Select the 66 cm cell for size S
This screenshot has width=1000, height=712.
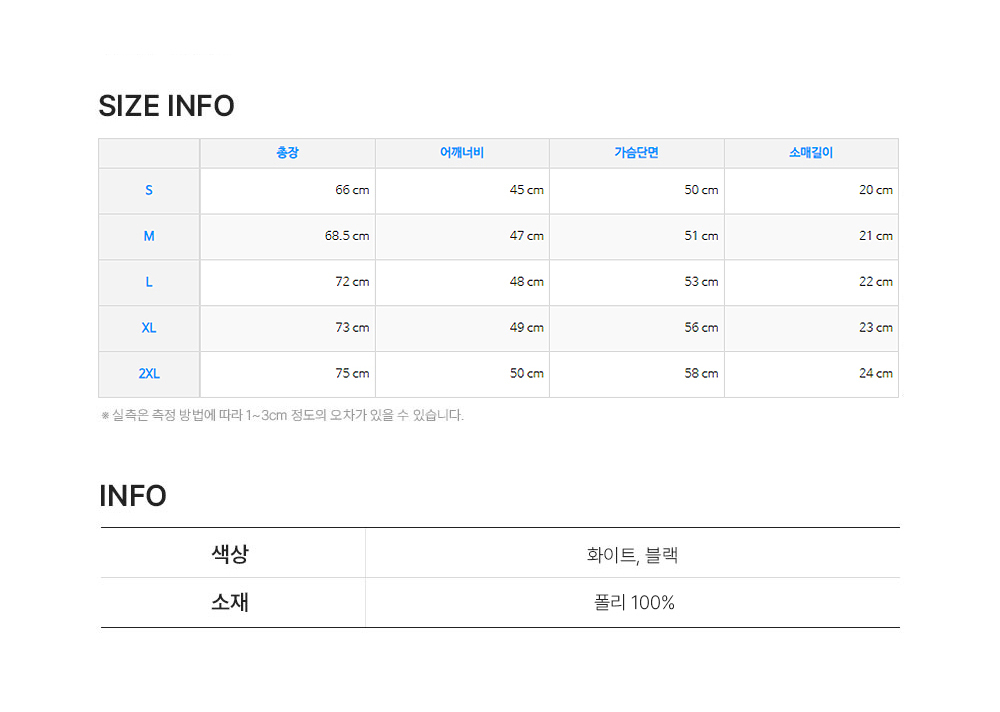352,190
